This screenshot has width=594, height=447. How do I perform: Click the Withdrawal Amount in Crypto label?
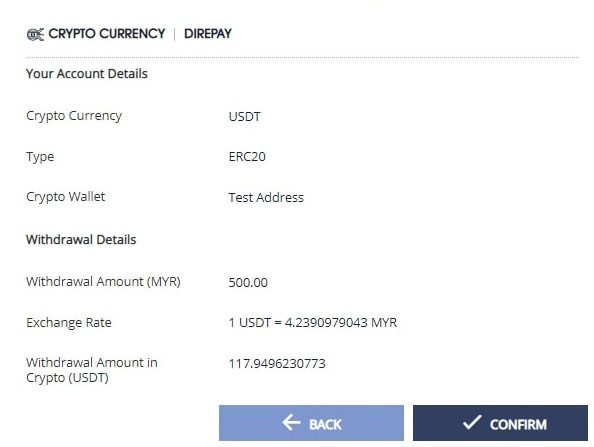[x=92, y=370]
